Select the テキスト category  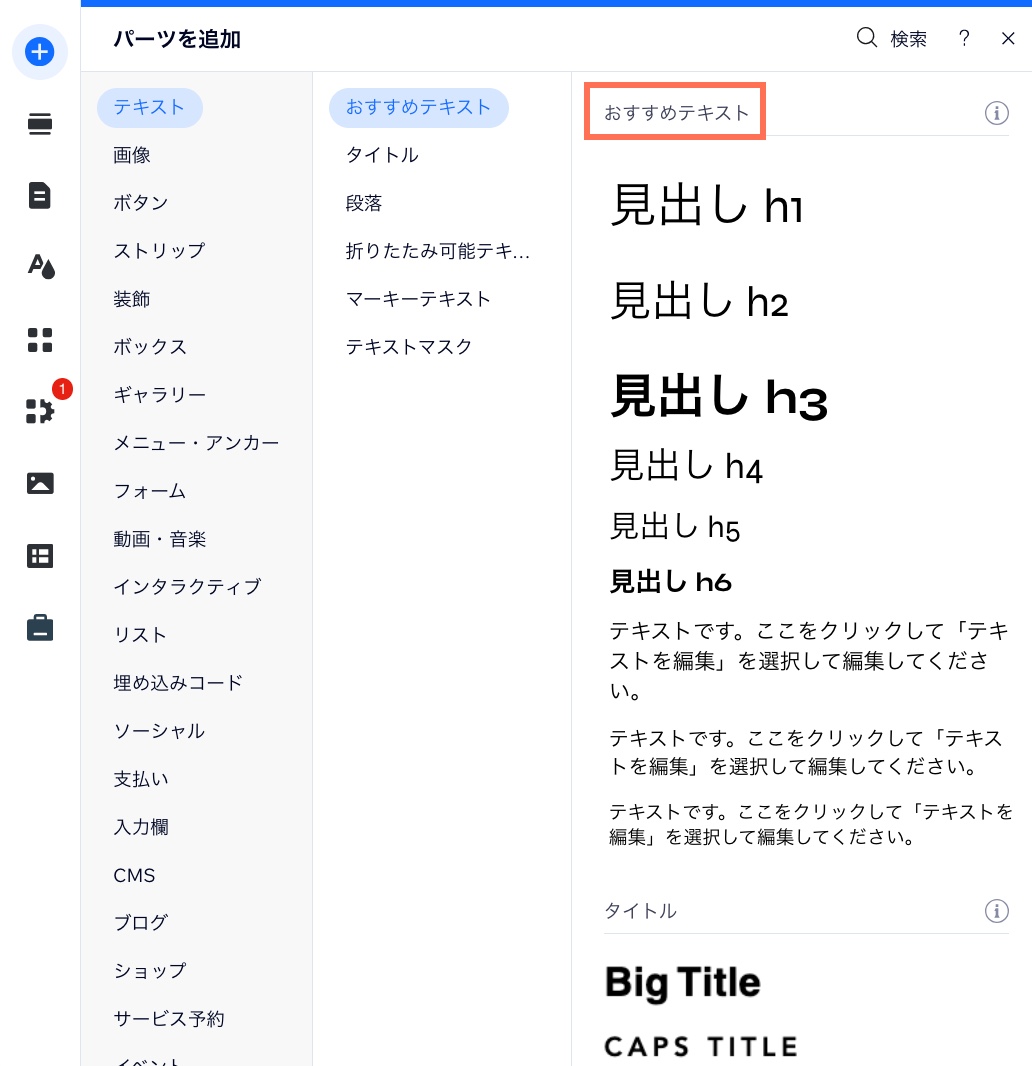[149, 107]
